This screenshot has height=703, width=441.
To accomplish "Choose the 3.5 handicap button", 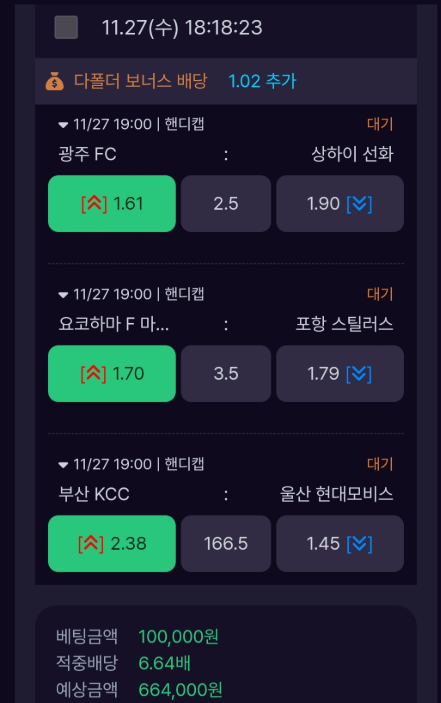I will tap(226, 373).
